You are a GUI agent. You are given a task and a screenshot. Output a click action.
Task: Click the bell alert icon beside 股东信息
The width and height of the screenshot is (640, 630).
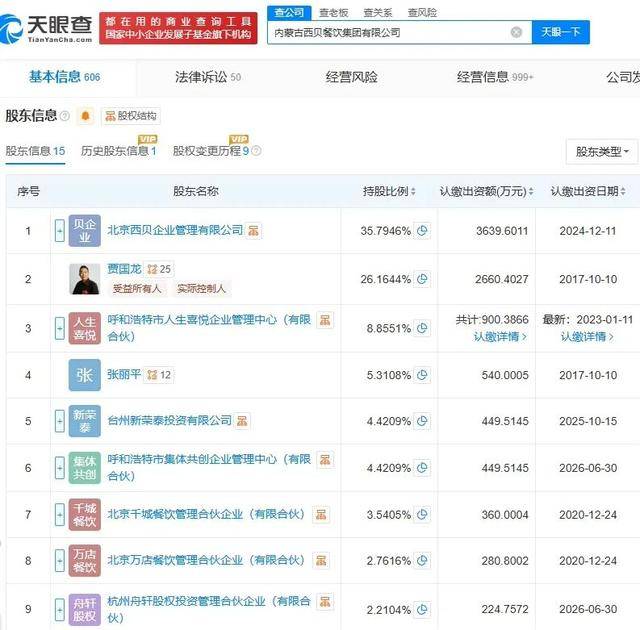click(x=85, y=116)
